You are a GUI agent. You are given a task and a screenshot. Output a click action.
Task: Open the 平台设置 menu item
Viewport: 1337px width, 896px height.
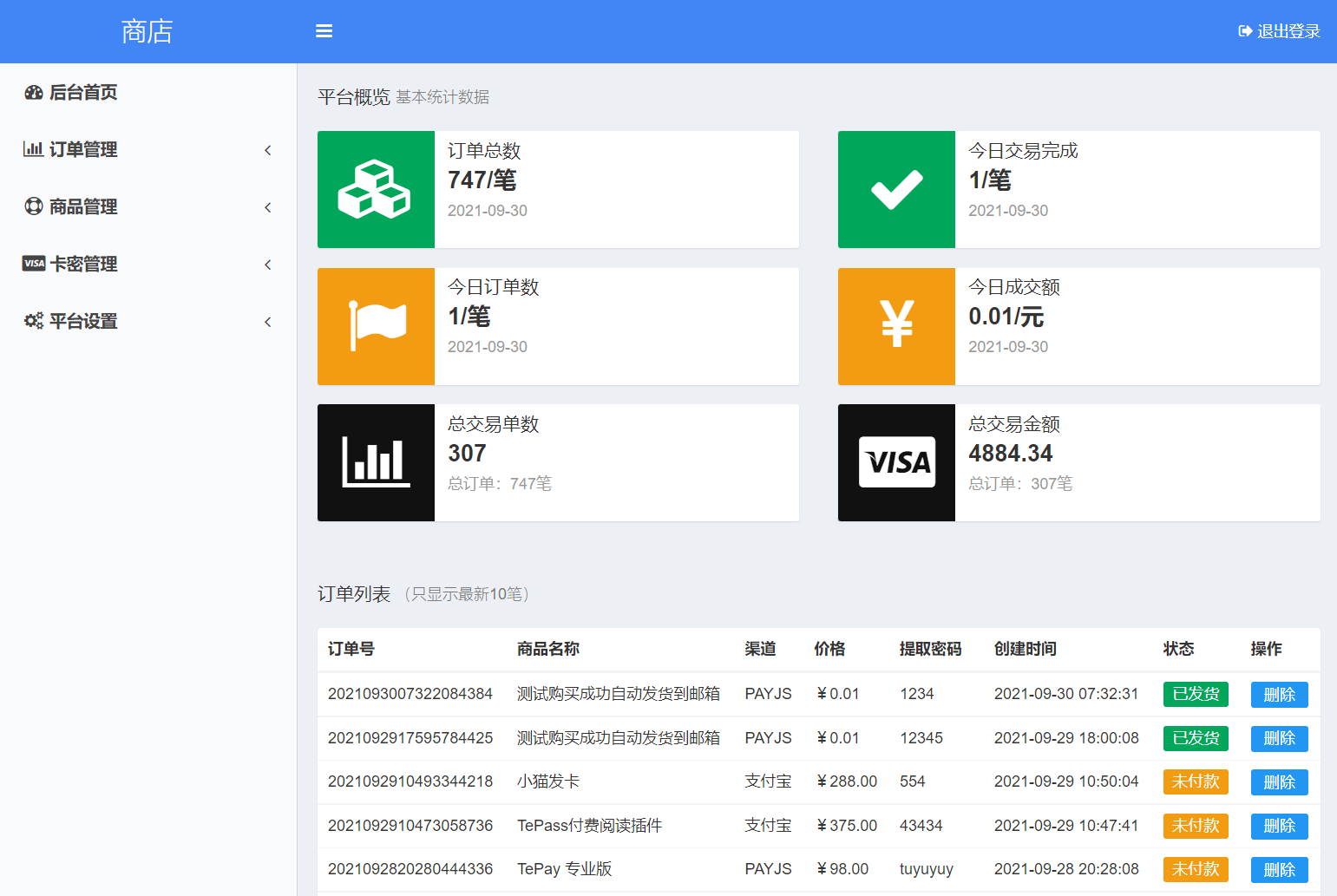coord(83,322)
